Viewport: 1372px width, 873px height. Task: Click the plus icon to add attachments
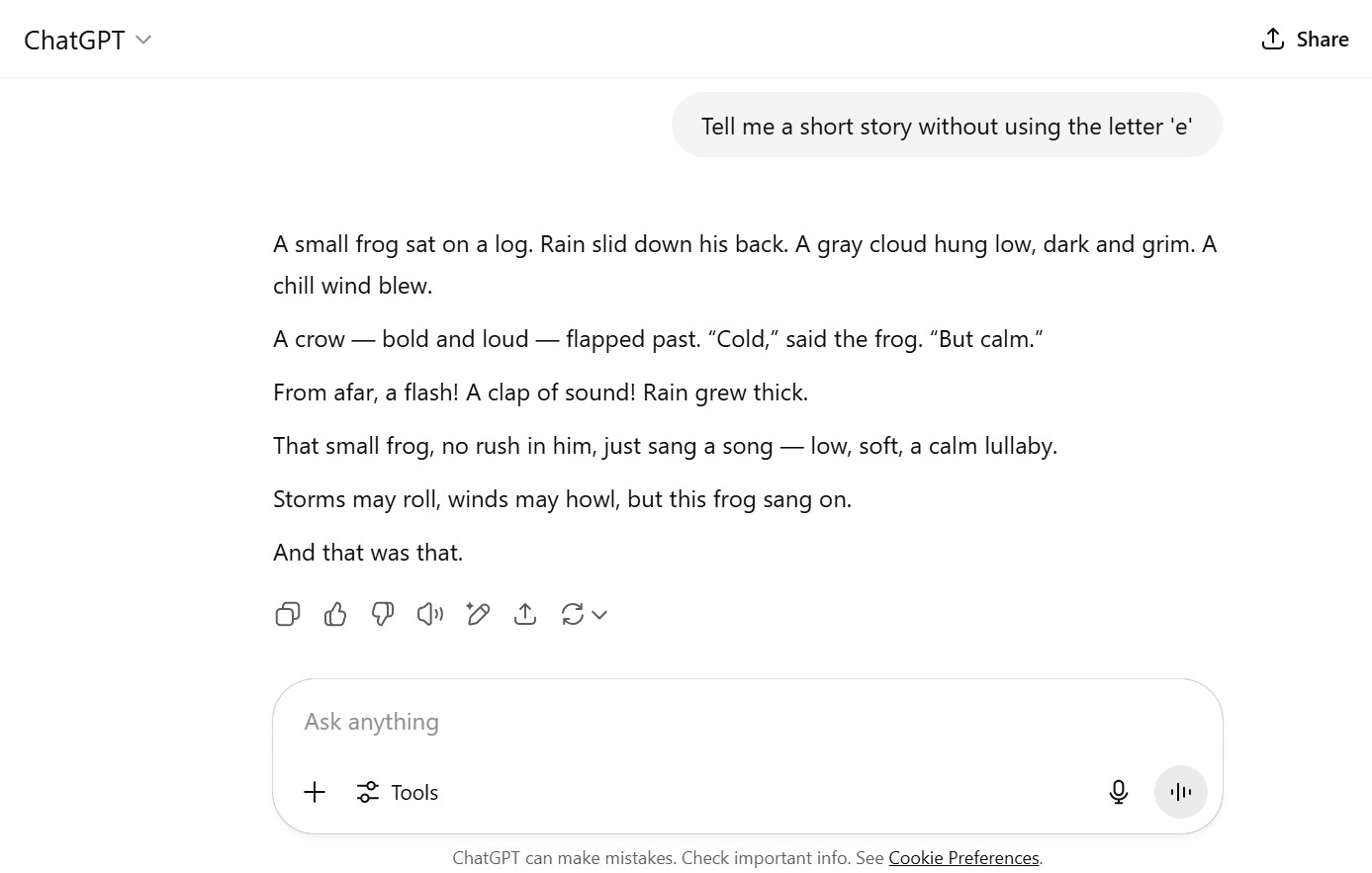pyautogui.click(x=315, y=792)
